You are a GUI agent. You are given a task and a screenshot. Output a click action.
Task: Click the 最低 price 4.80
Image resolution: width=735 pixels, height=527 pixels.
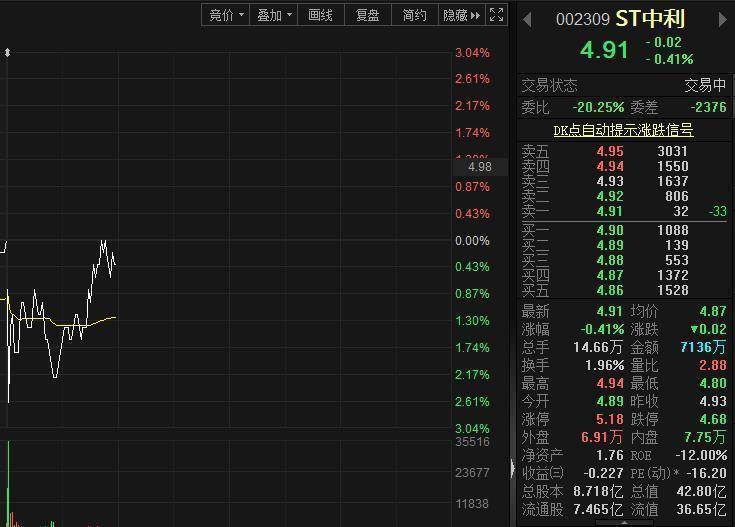click(x=713, y=383)
